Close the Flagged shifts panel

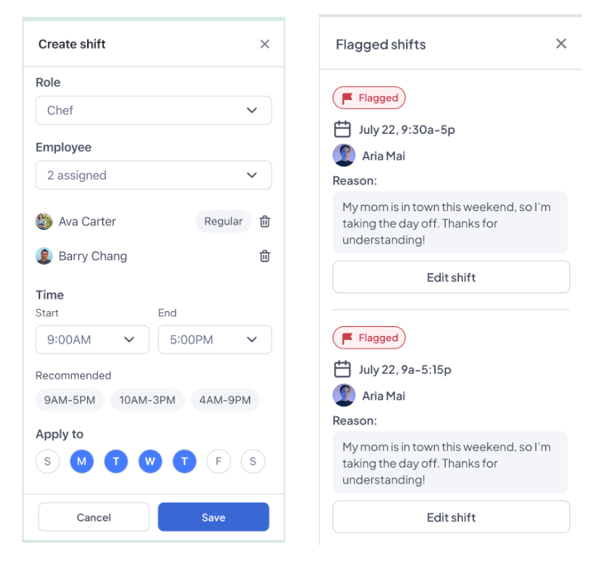tap(561, 44)
